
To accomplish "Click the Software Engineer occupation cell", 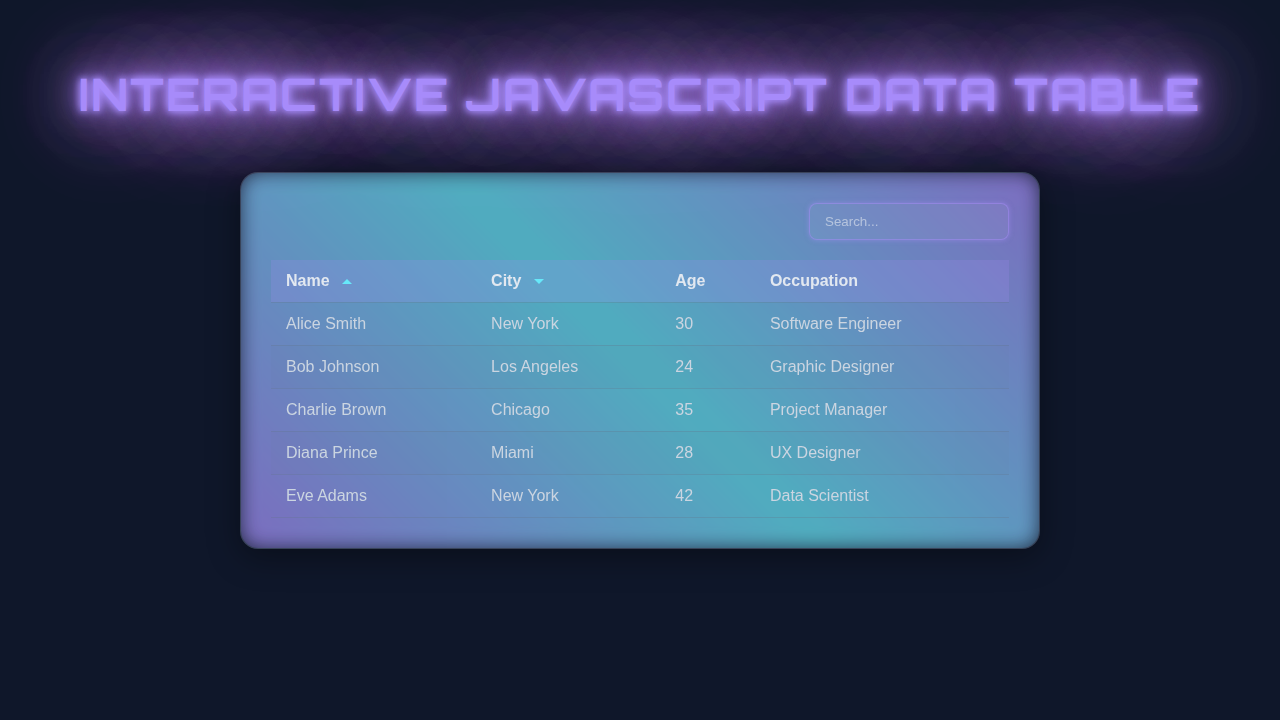I will (882, 324).
